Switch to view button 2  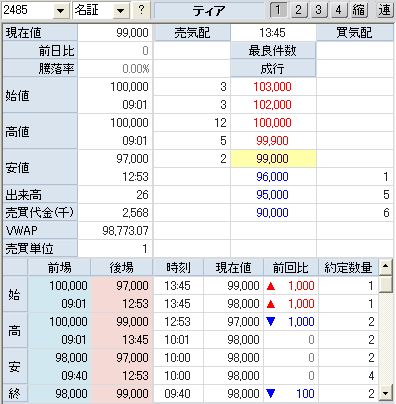tap(299, 10)
